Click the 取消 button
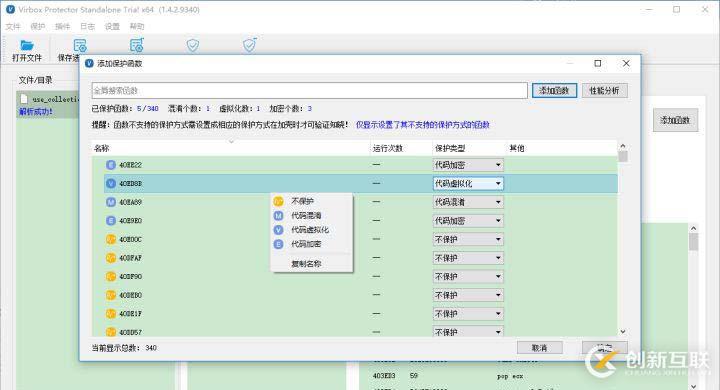720x390 pixels. coord(540,348)
